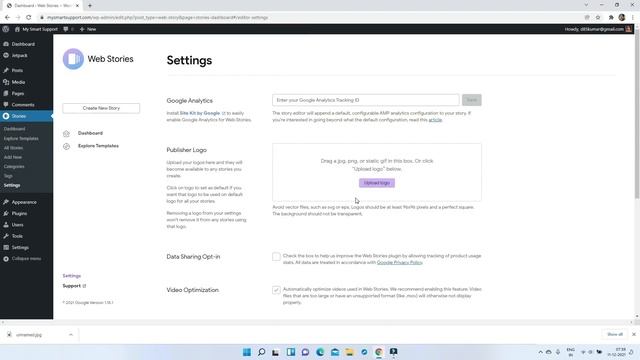
Task: Click the Web Stories logo icon
Action: coord(73,59)
